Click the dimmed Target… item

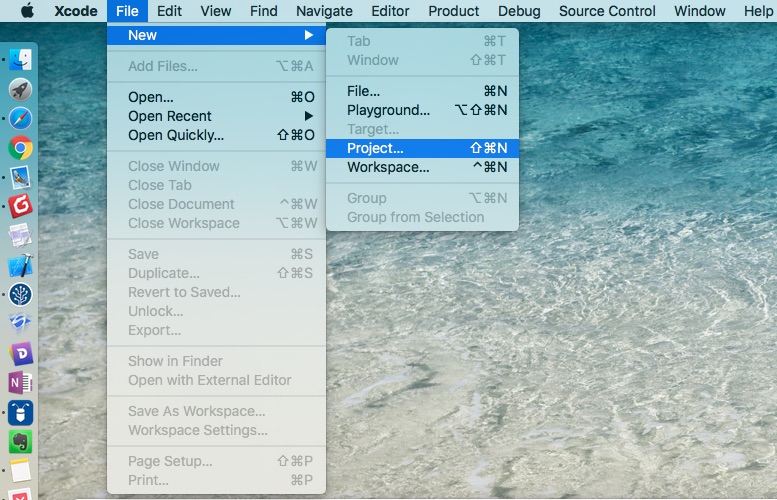(422, 129)
